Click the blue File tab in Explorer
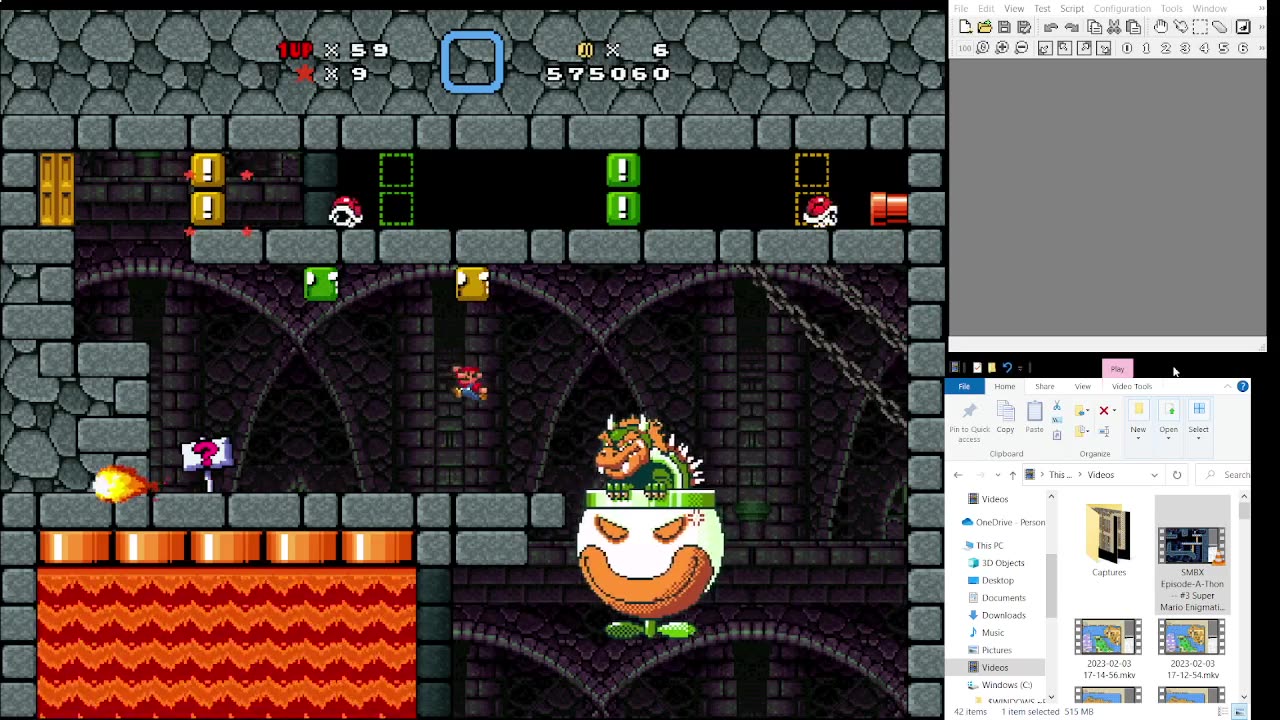 point(964,386)
